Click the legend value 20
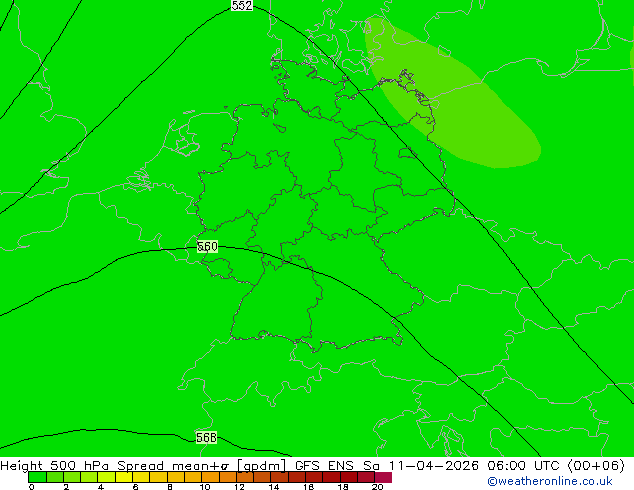 coord(377,486)
